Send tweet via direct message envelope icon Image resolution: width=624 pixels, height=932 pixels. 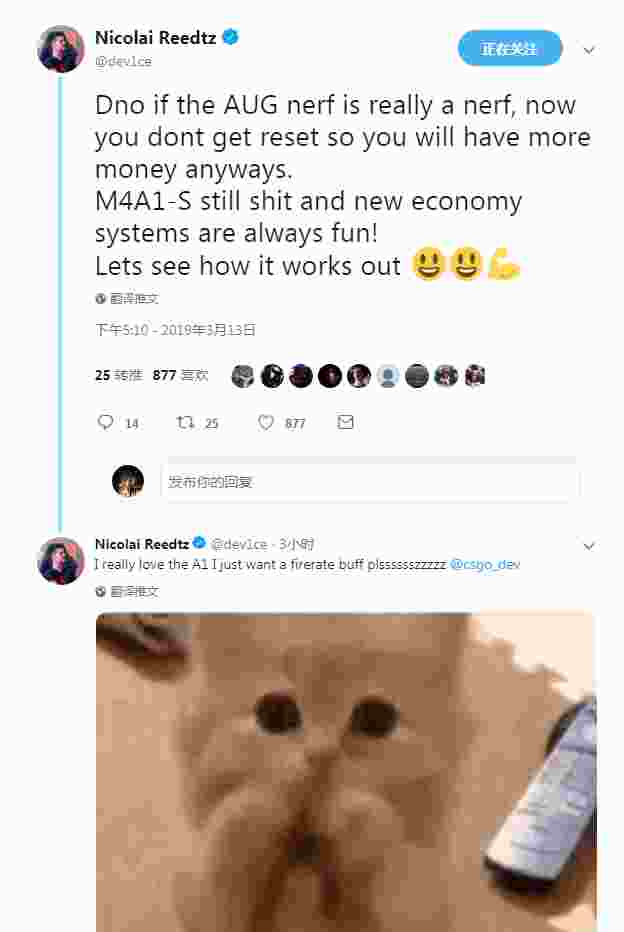345,422
